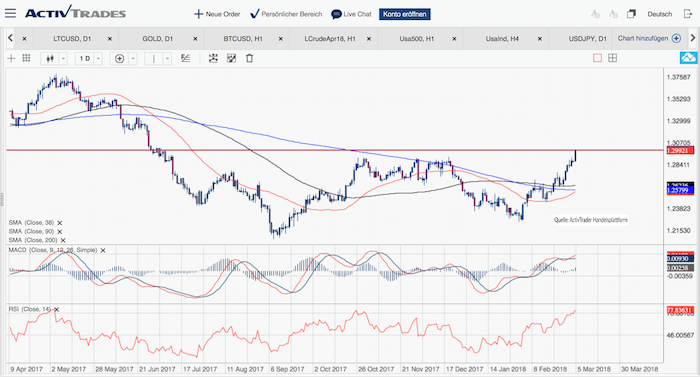Close the partially hidden first tab
Viewport: 700px width, 377px height.
tap(25, 39)
